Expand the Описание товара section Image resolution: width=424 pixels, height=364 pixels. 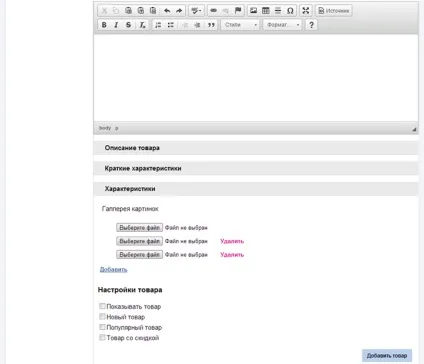256,148
